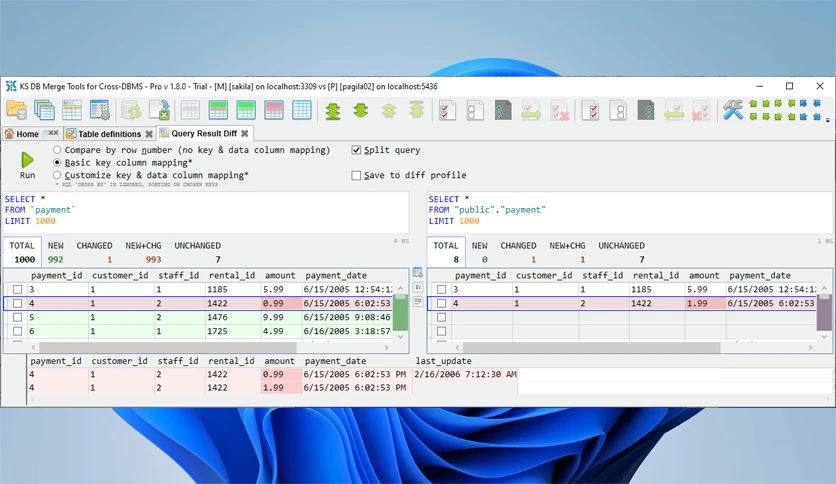Viewport: 836px width, 484px height.
Task: Click top icon between the two result grids
Action: click(x=418, y=273)
